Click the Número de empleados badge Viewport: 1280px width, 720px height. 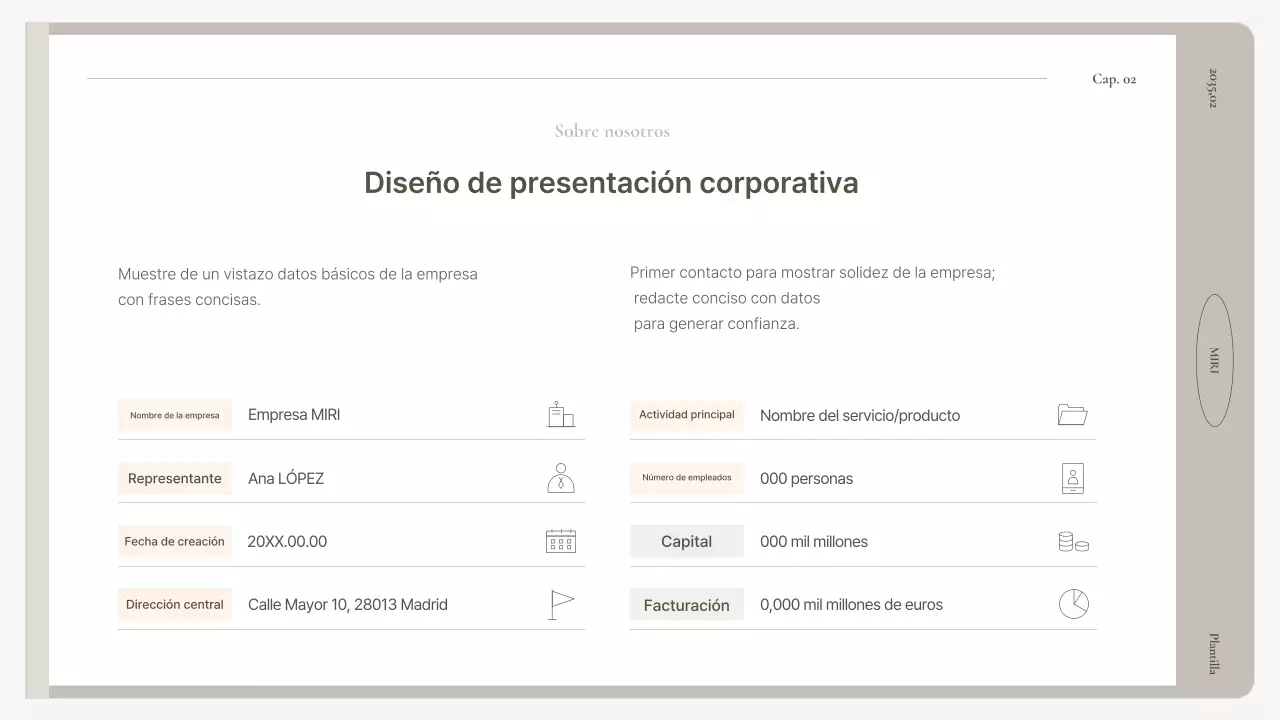pyautogui.click(x=687, y=478)
